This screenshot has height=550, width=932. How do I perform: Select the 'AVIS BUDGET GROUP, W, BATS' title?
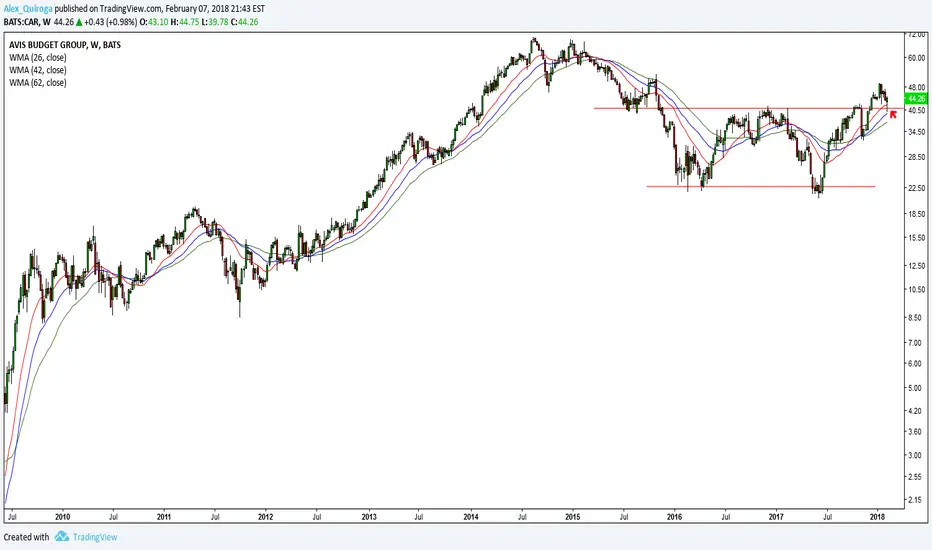pyautogui.click(x=65, y=45)
